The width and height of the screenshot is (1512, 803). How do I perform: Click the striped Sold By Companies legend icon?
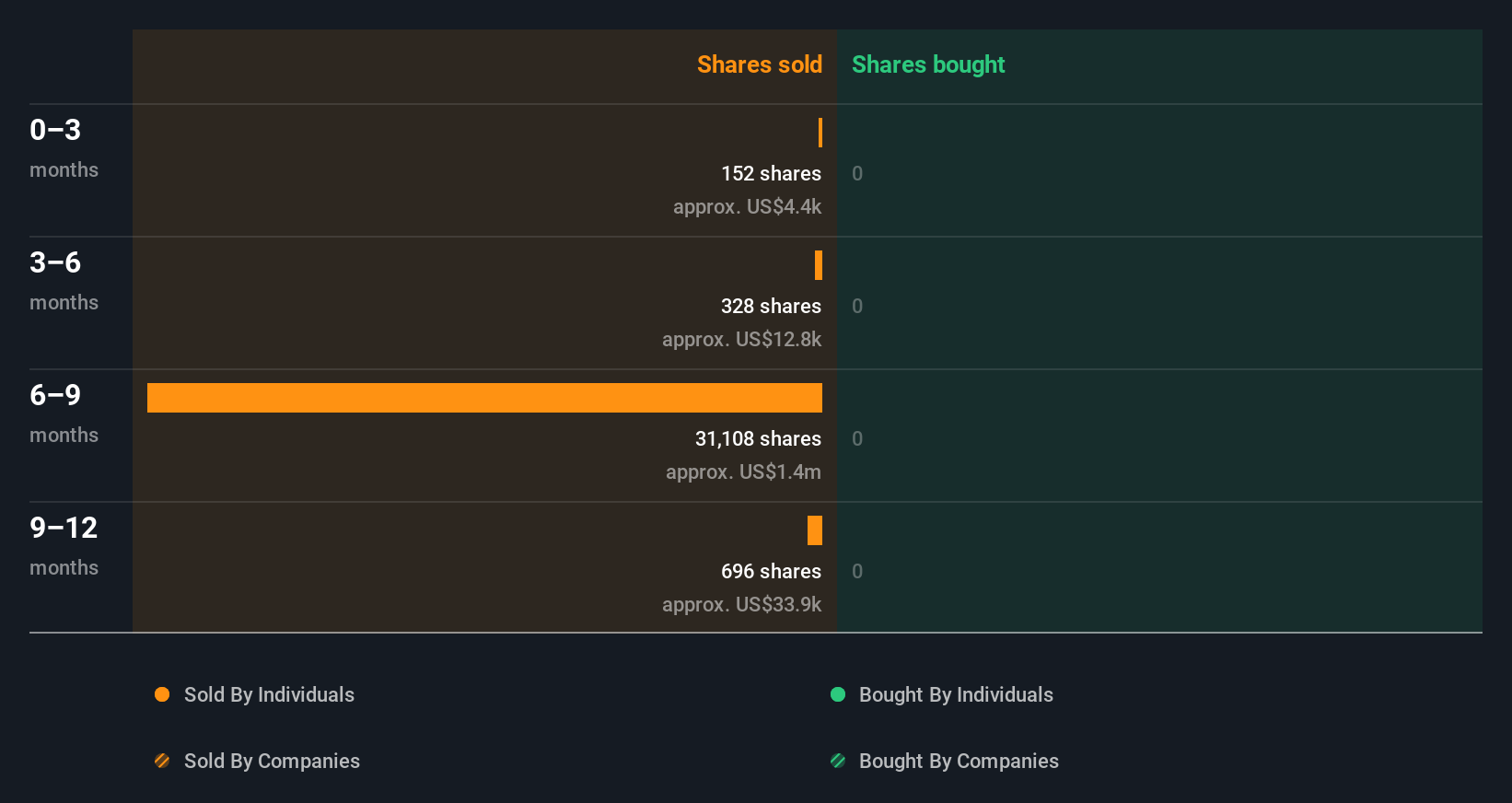tap(162, 761)
